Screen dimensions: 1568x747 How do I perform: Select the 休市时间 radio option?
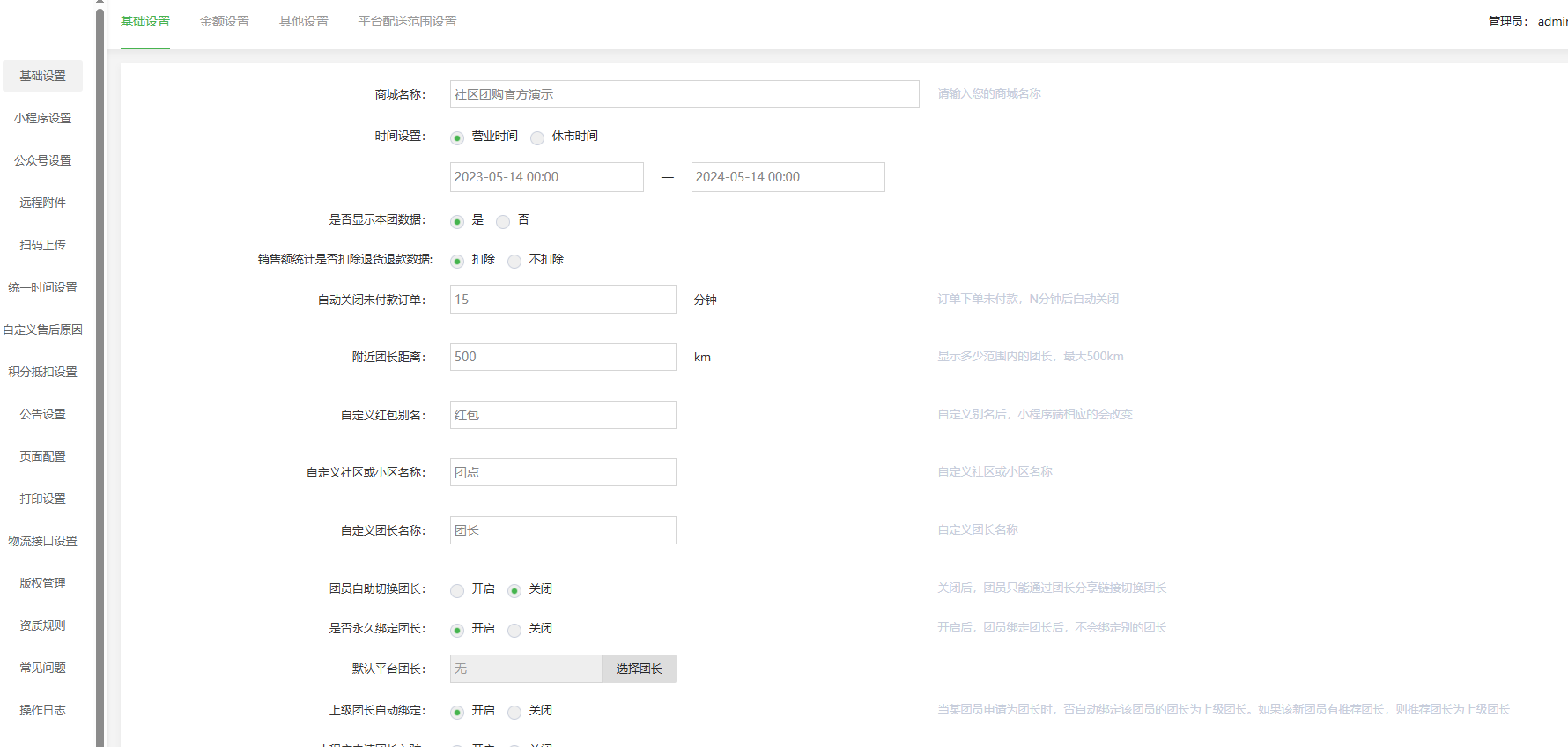click(537, 137)
